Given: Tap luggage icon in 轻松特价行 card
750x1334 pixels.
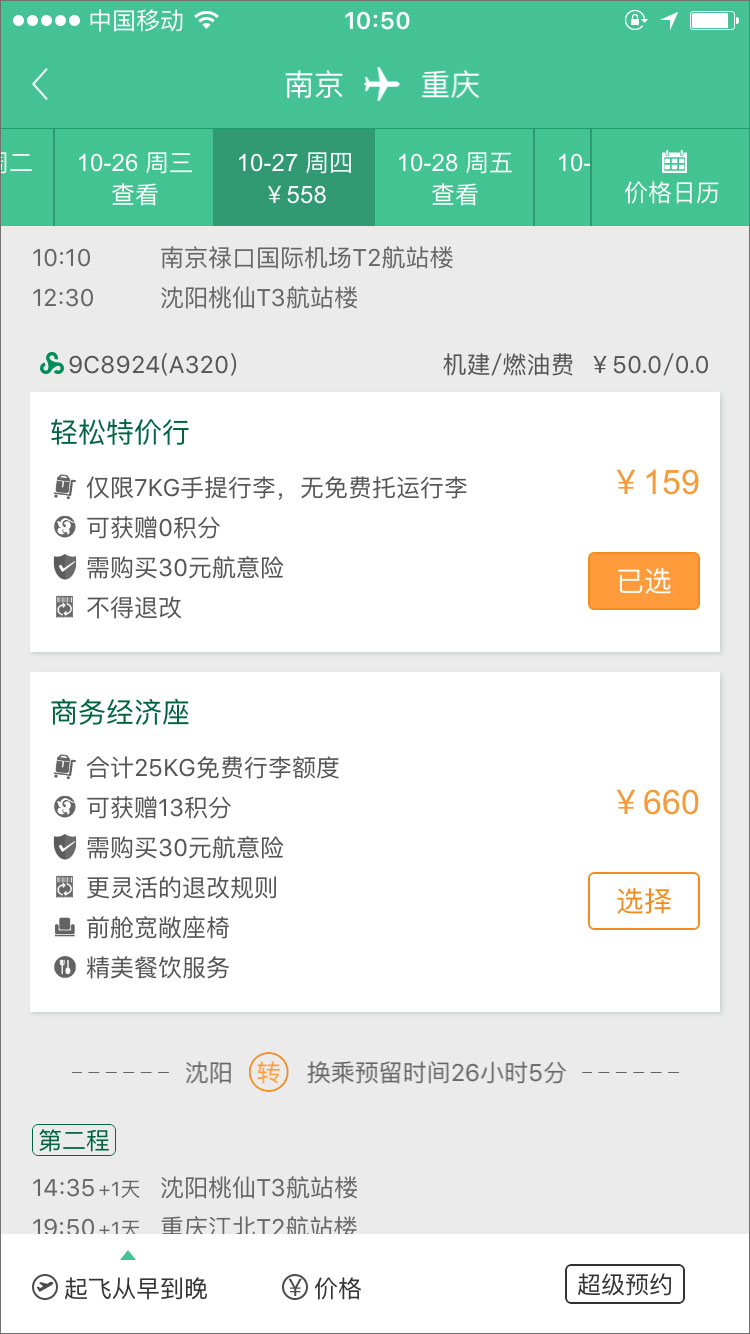Looking at the screenshot, I should click(64, 488).
